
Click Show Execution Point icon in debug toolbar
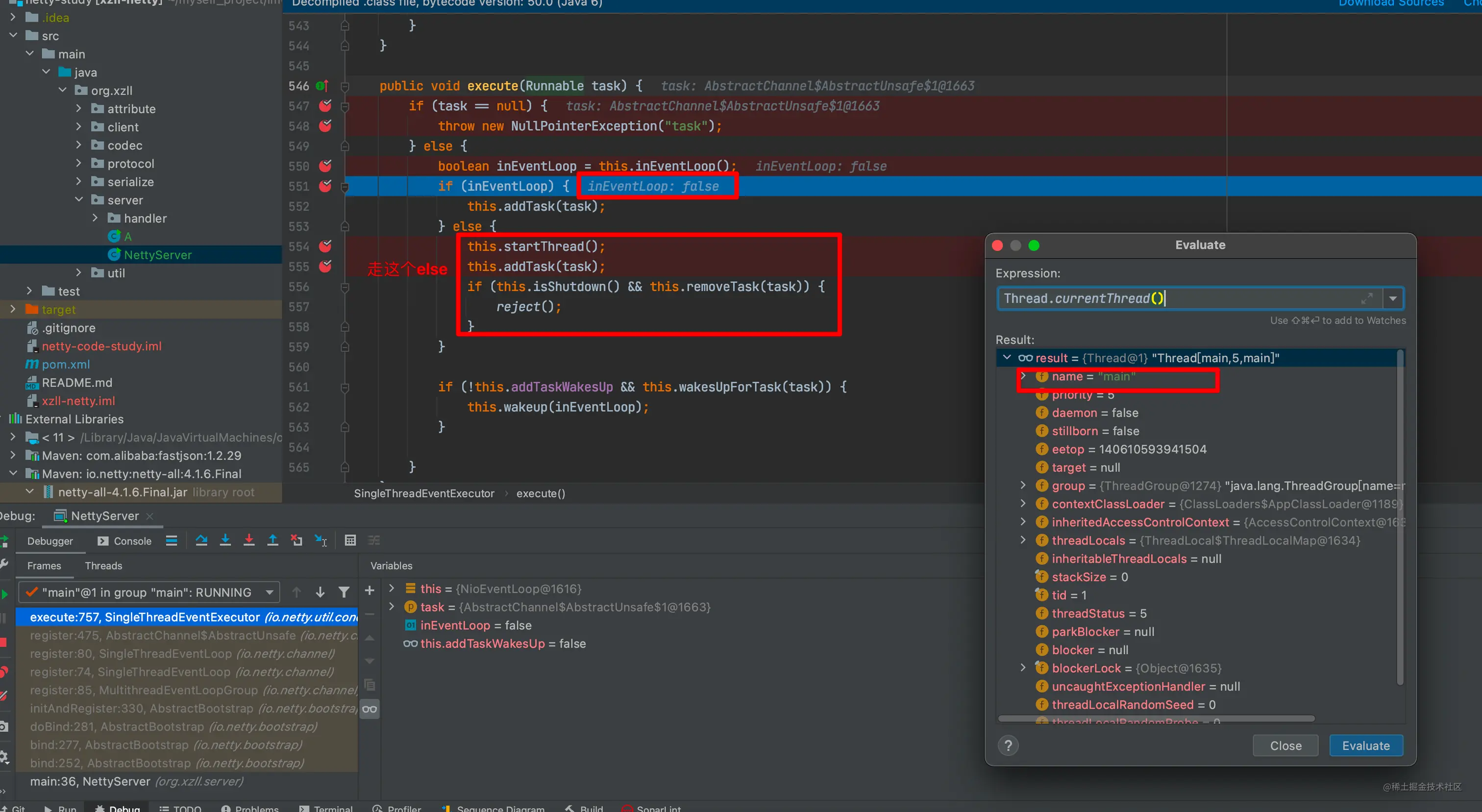(172, 541)
